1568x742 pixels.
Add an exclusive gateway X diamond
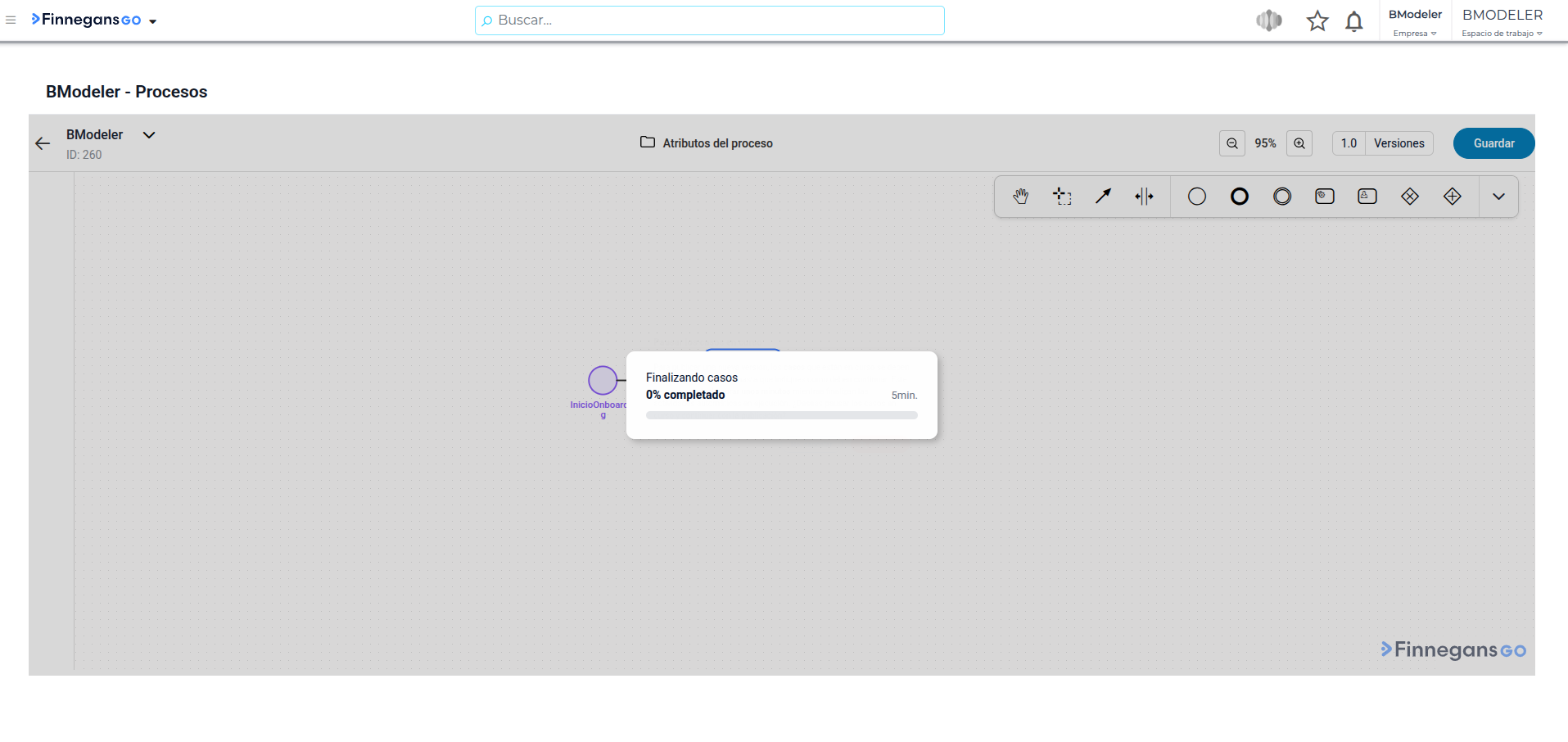coord(1410,197)
